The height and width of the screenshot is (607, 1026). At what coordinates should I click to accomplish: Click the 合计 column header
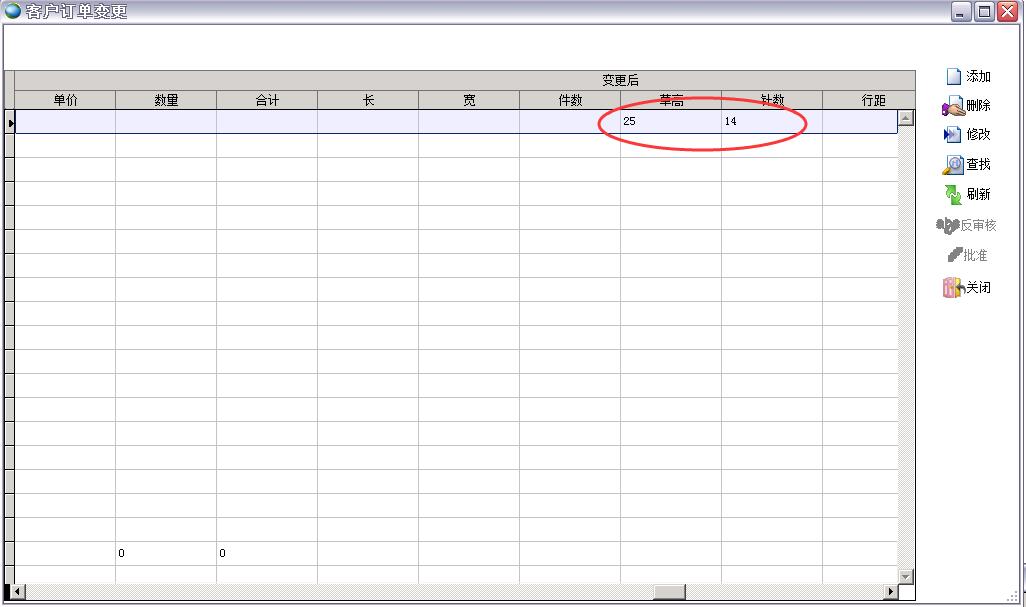click(x=267, y=100)
